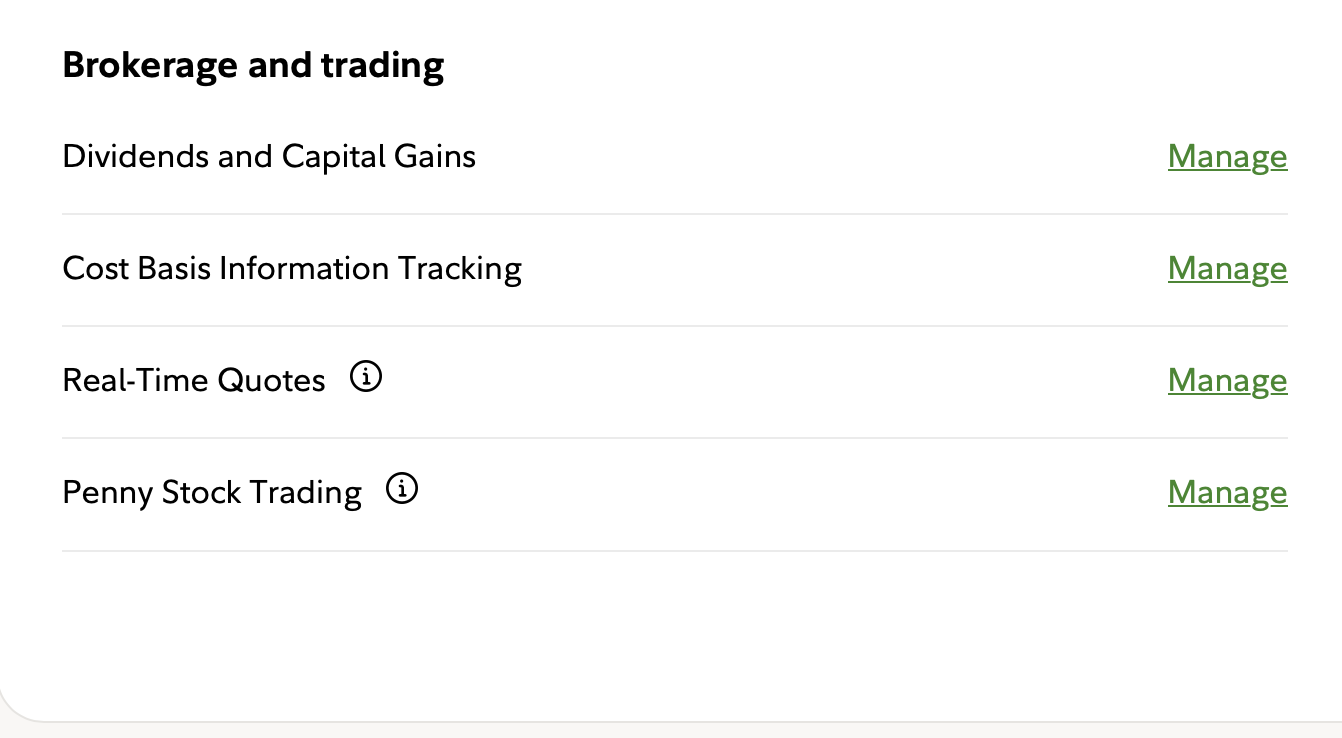
Task: Click the info icon beside Real-Time Quotes
Action: pyautogui.click(x=367, y=378)
